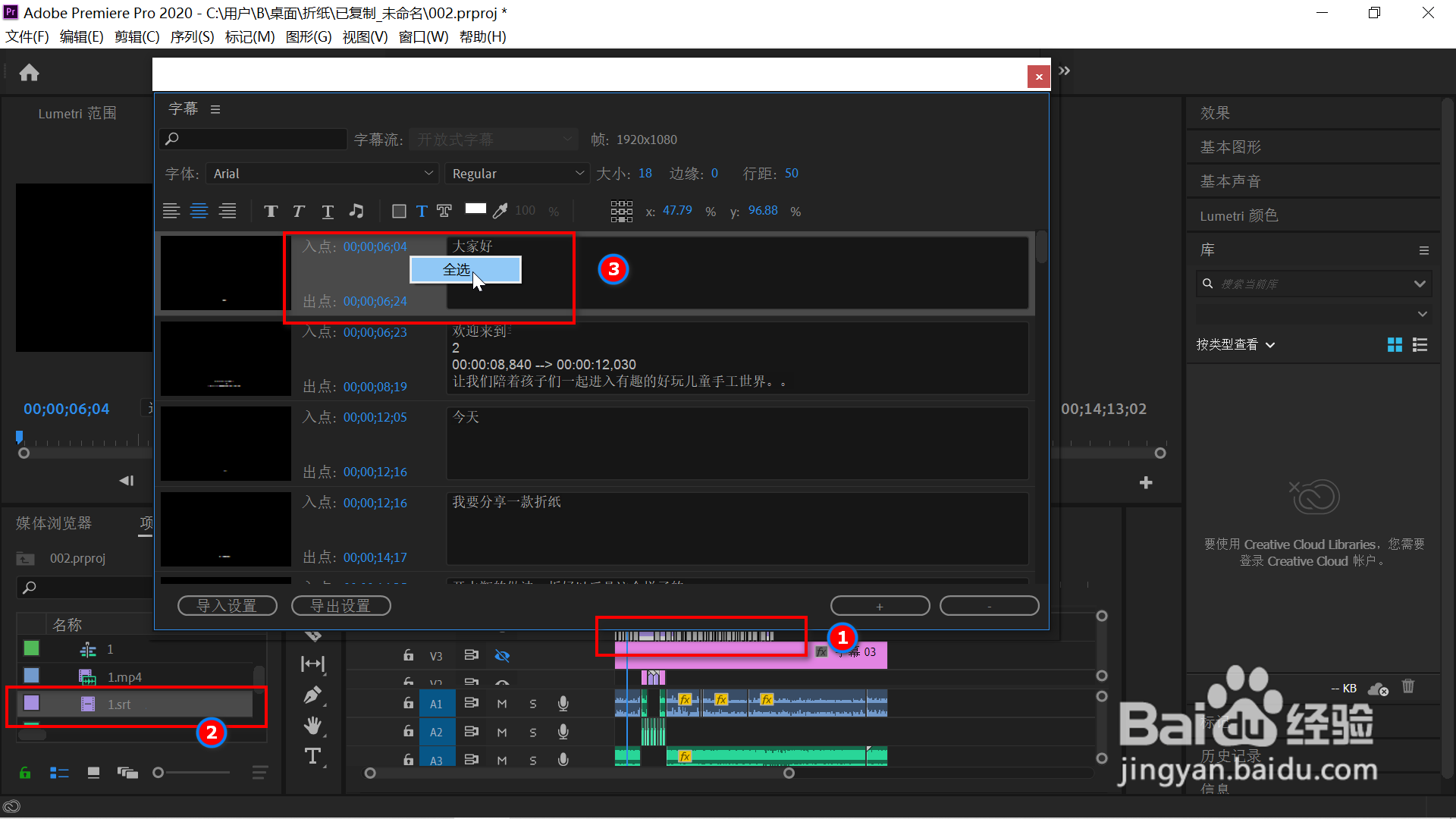Screen dimensions: 1456x819
Task: Select the Slip tool
Action: 312,664
